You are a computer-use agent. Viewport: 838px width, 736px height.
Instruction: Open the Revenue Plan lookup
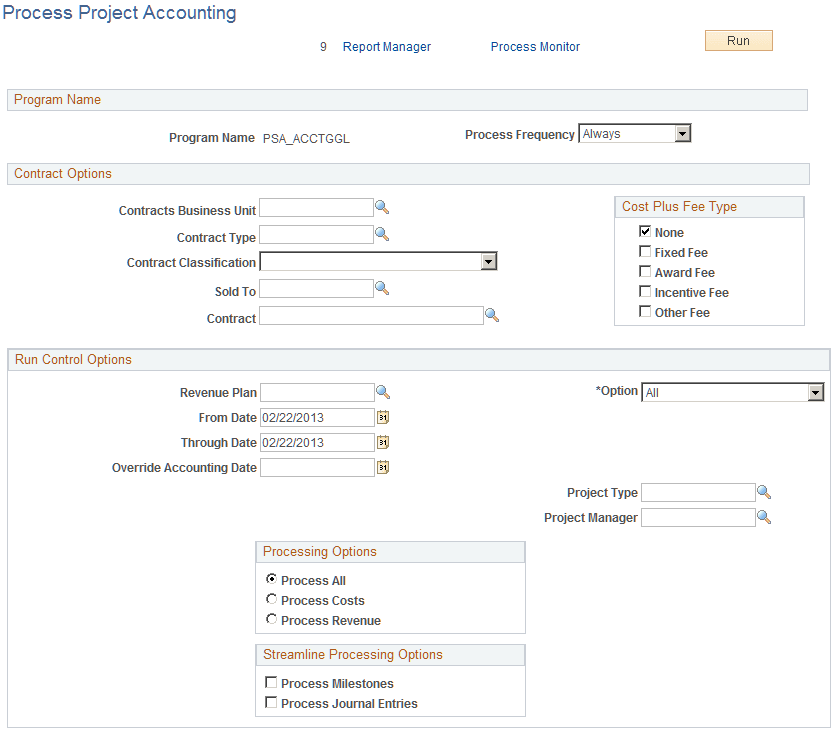coord(381,392)
